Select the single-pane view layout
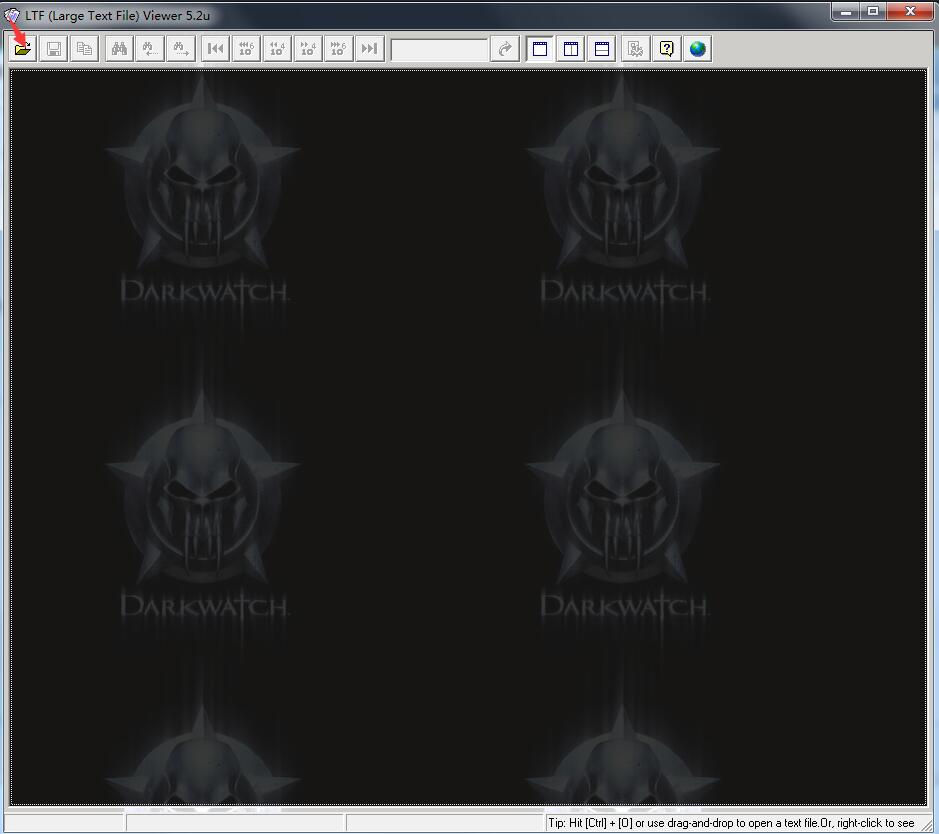Screen dimensions: 939x834 (x=540, y=48)
